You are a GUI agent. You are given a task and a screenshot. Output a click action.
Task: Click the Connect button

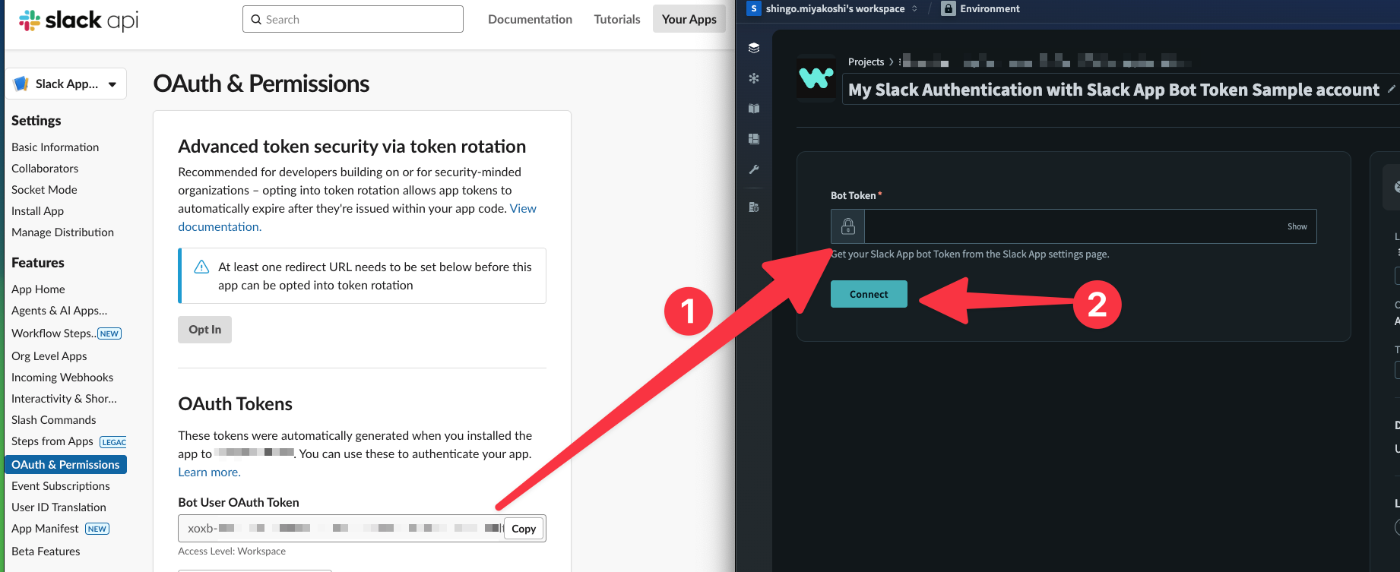(x=869, y=294)
